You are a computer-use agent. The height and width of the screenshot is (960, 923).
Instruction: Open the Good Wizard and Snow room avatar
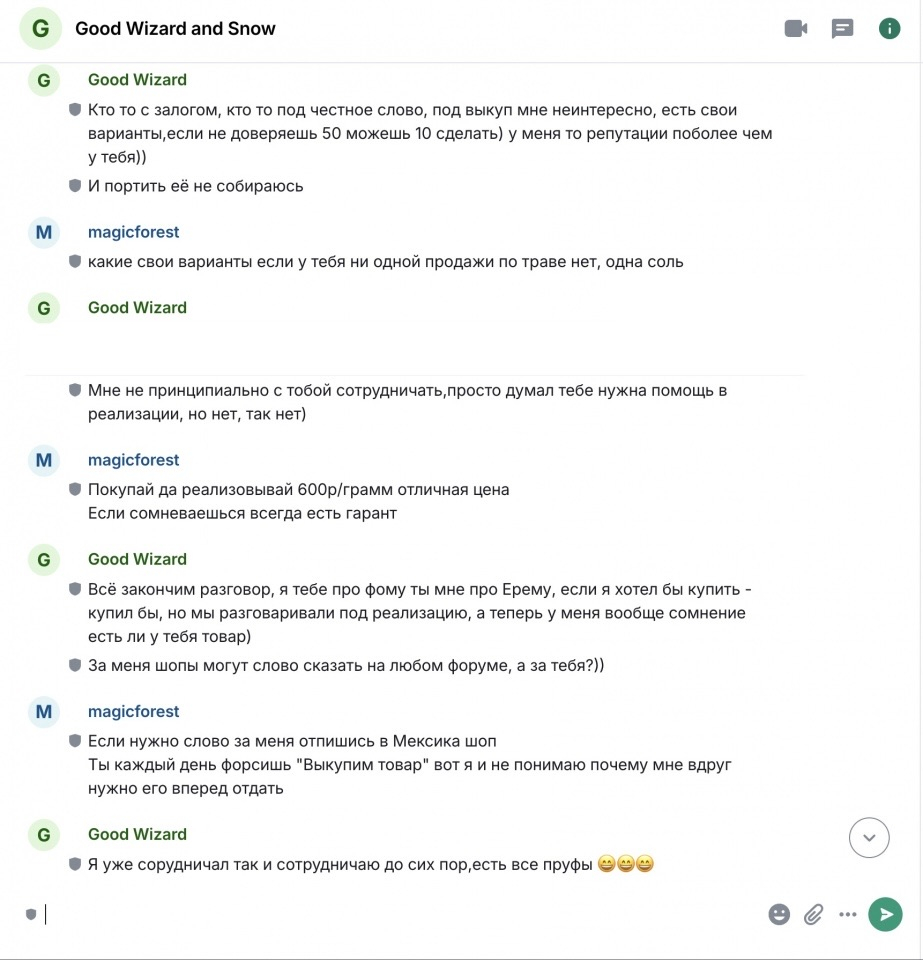(40, 28)
